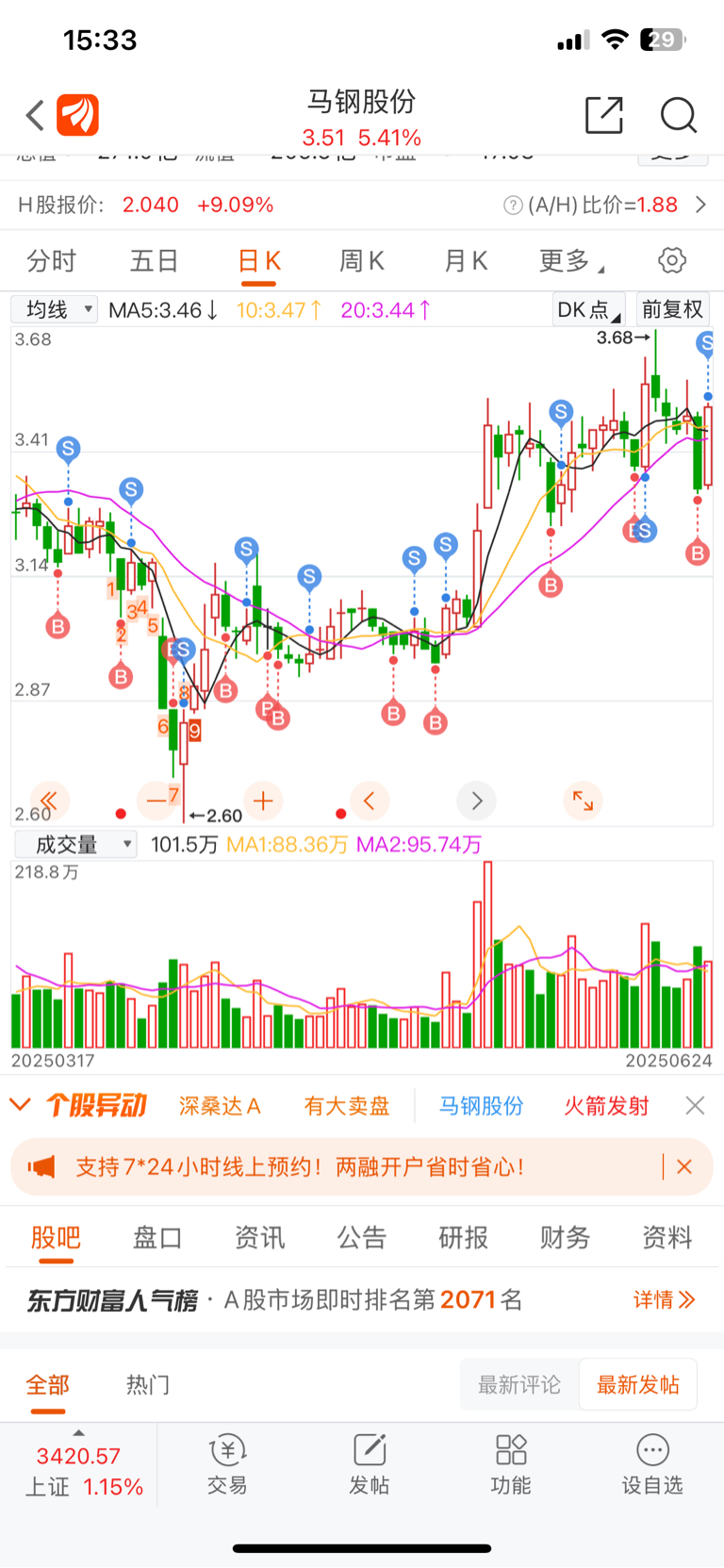Screen dimensions: 724x1568
Task: Tap the S sell marker near 3.68 high
Action: tap(706, 344)
